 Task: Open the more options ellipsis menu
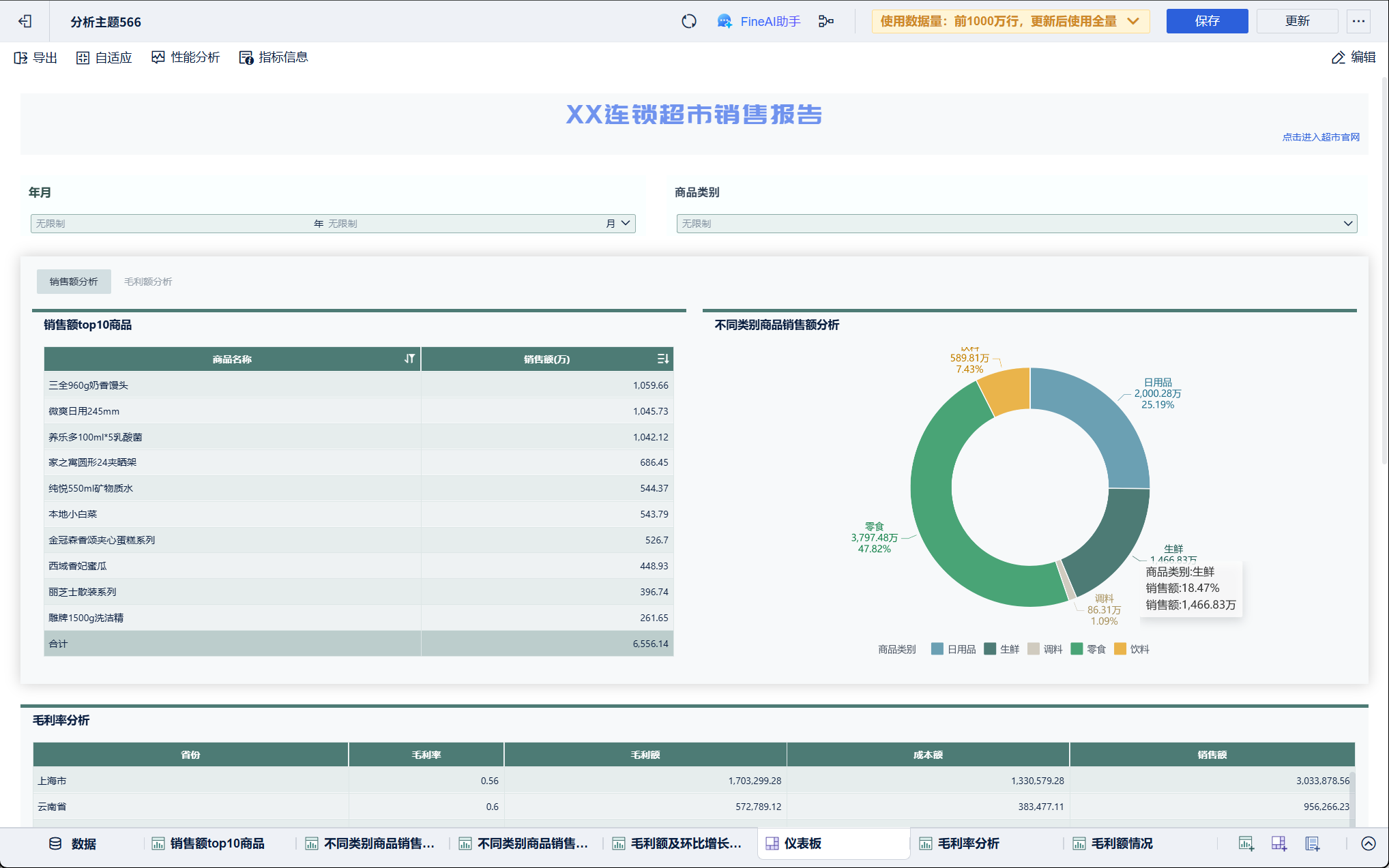[1358, 21]
